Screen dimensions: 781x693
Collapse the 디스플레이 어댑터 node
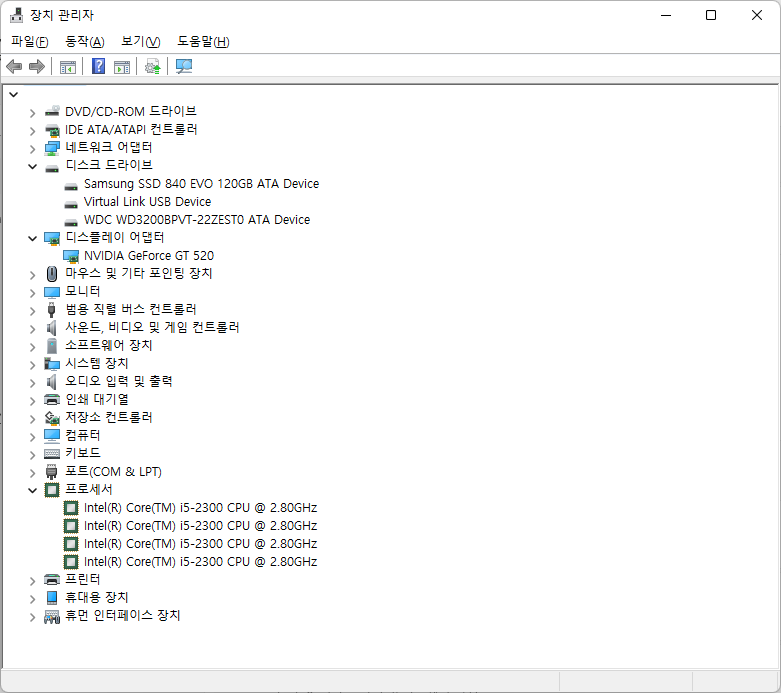[32, 239]
